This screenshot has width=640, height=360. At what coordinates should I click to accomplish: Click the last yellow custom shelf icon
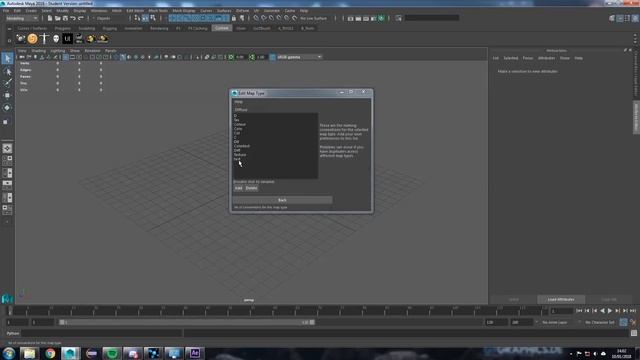(x=102, y=39)
